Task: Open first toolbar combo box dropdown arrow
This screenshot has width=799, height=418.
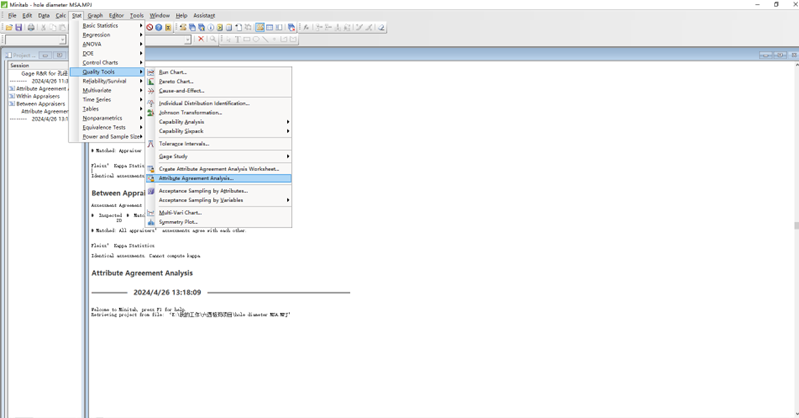Action: 63,40
